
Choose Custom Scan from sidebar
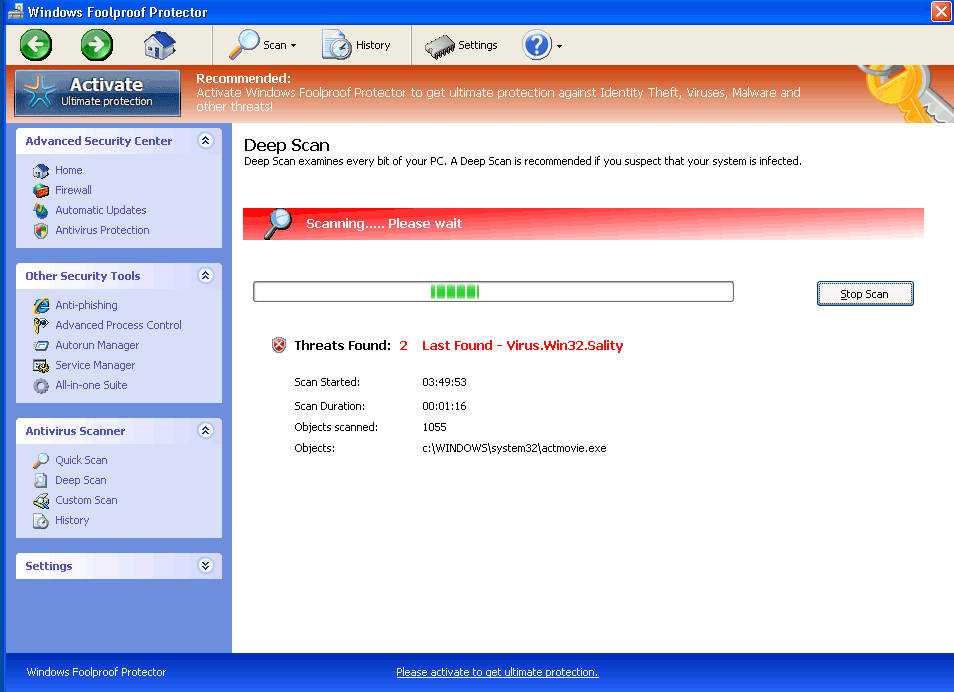86,500
